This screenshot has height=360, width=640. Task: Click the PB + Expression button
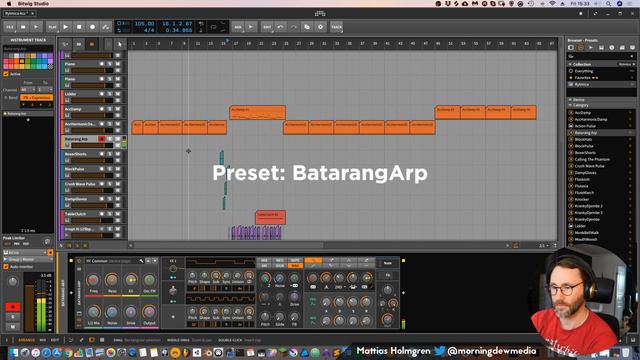tap(36, 98)
